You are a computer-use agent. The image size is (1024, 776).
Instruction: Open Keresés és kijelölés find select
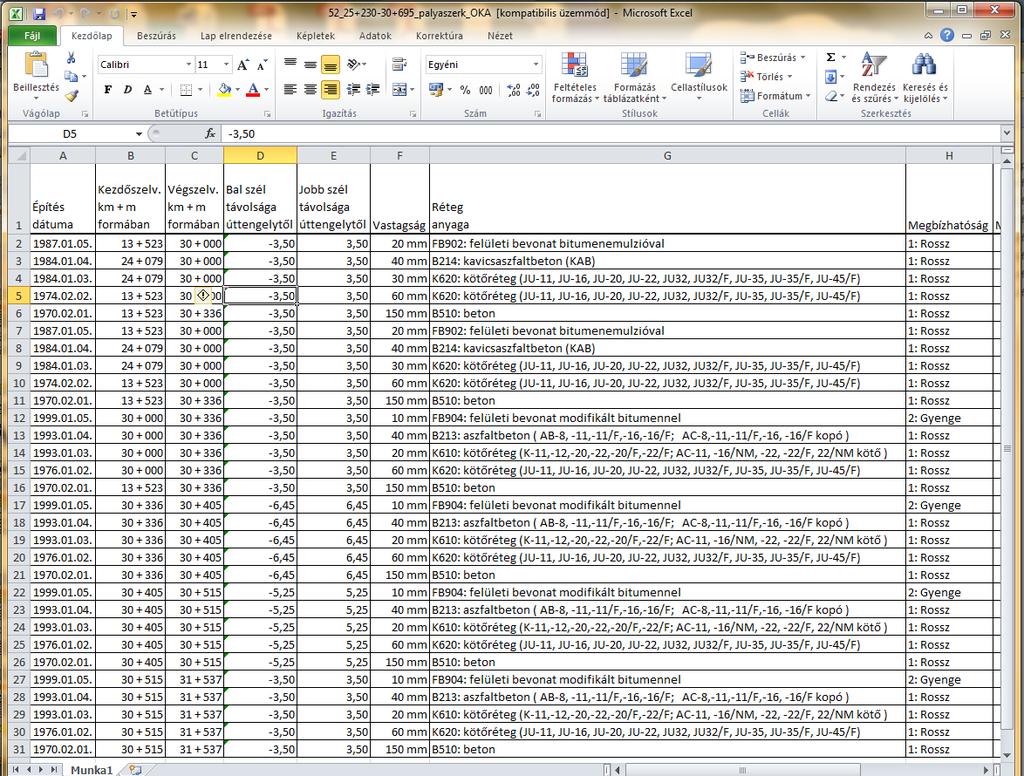[x=925, y=78]
